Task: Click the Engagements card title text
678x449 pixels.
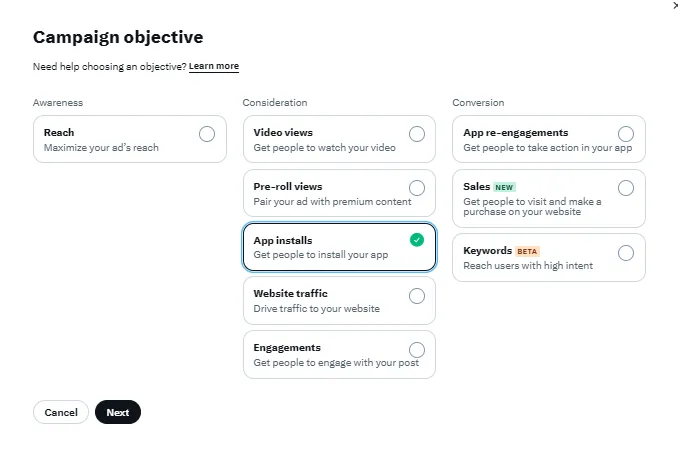Action: pos(287,348)
